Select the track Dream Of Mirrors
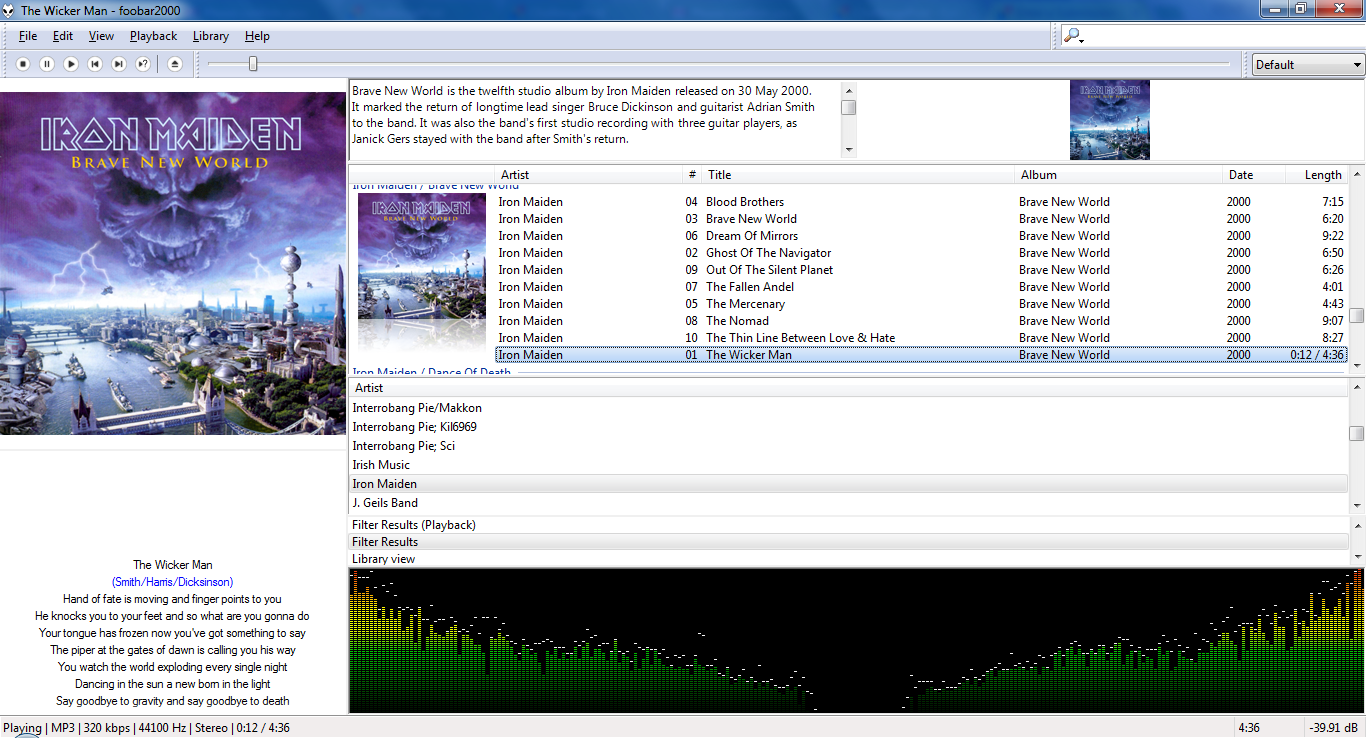This screenshot has height=738, width=1366. pos(922,236)
